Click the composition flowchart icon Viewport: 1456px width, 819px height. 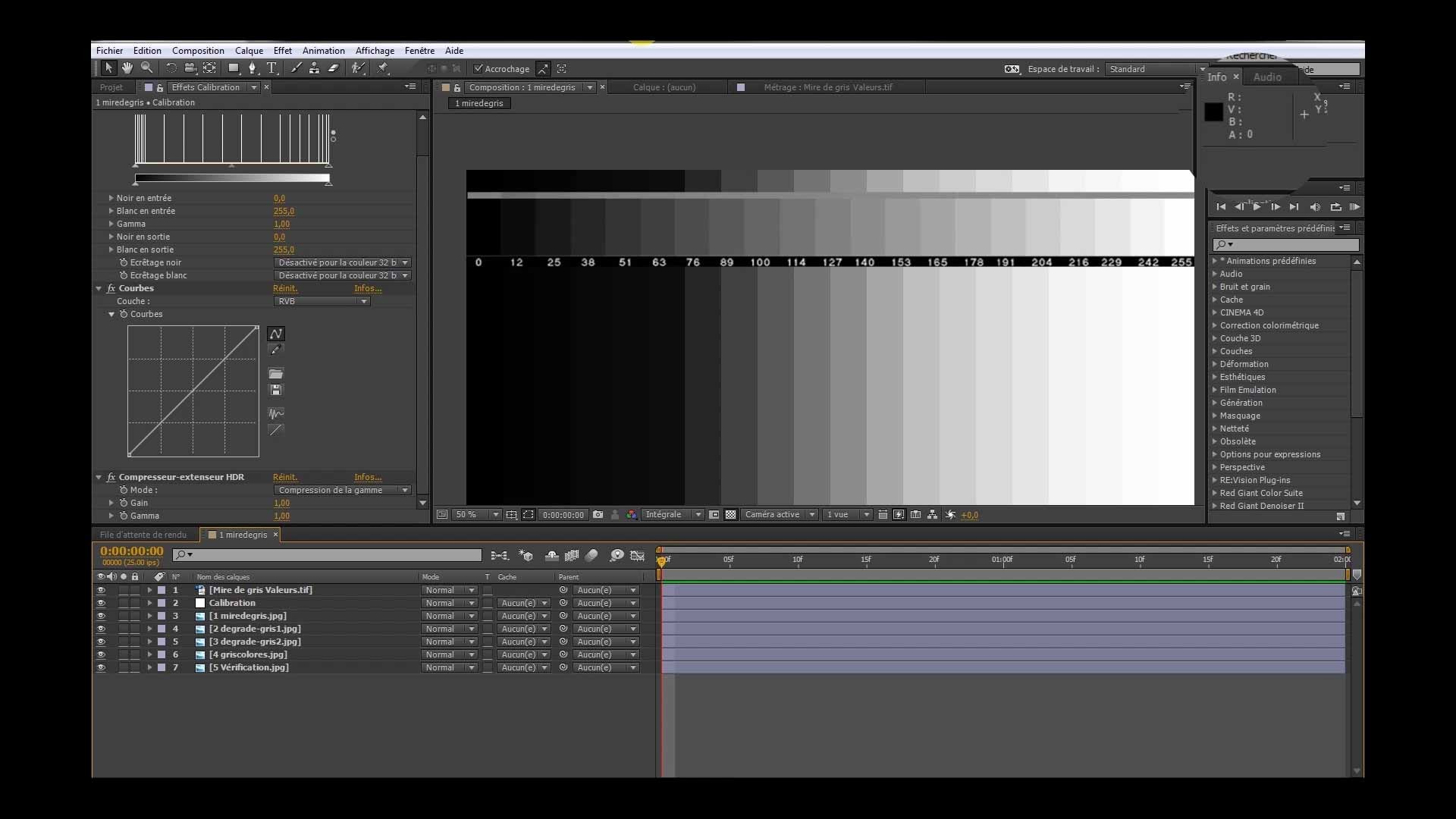(x=932, y=515)
